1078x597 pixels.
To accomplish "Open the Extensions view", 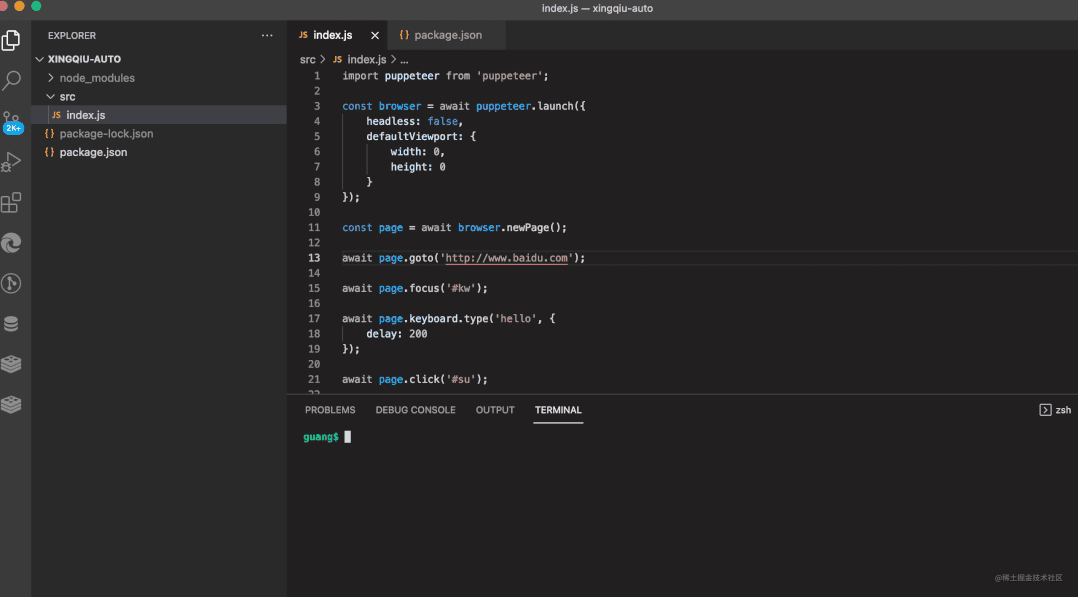I will [x=11, y=202].
